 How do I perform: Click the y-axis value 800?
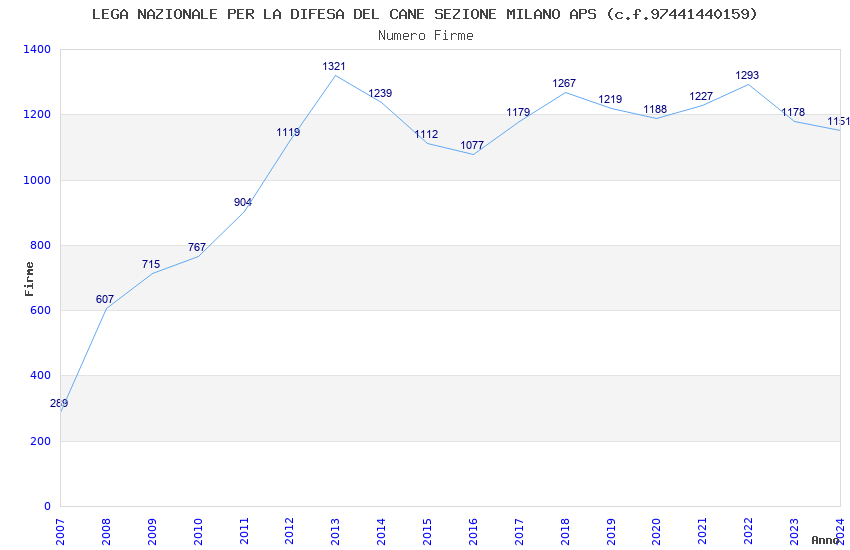pyautogui.click(x=41, y=245)
